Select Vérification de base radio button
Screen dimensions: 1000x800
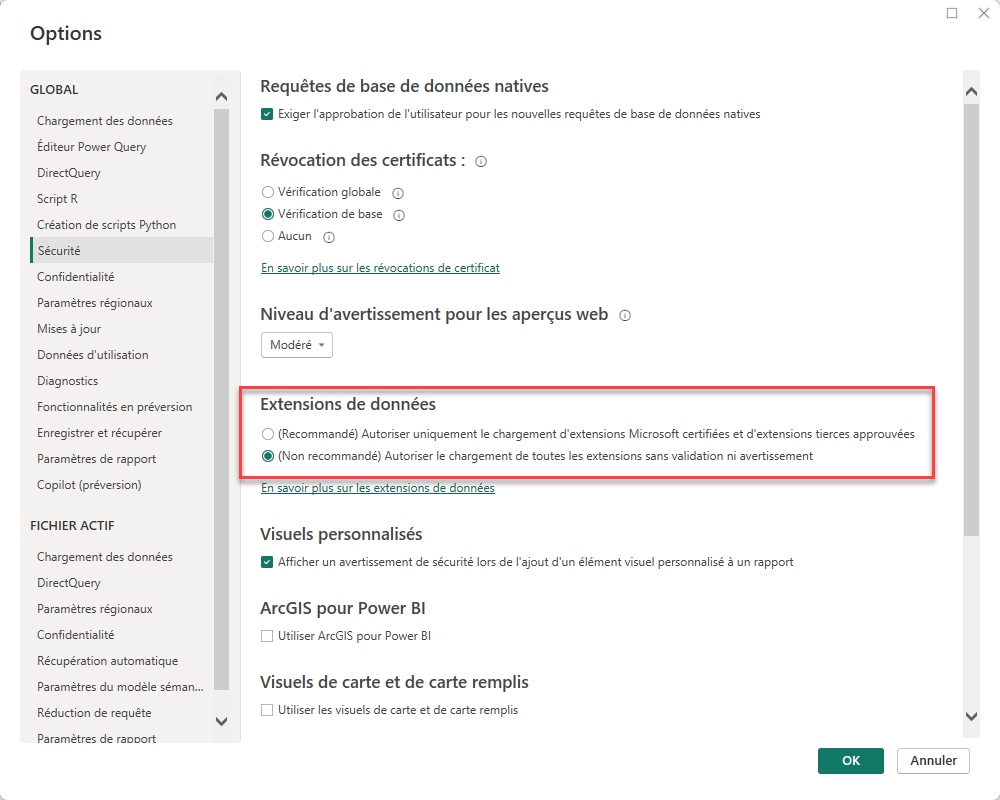268,214
